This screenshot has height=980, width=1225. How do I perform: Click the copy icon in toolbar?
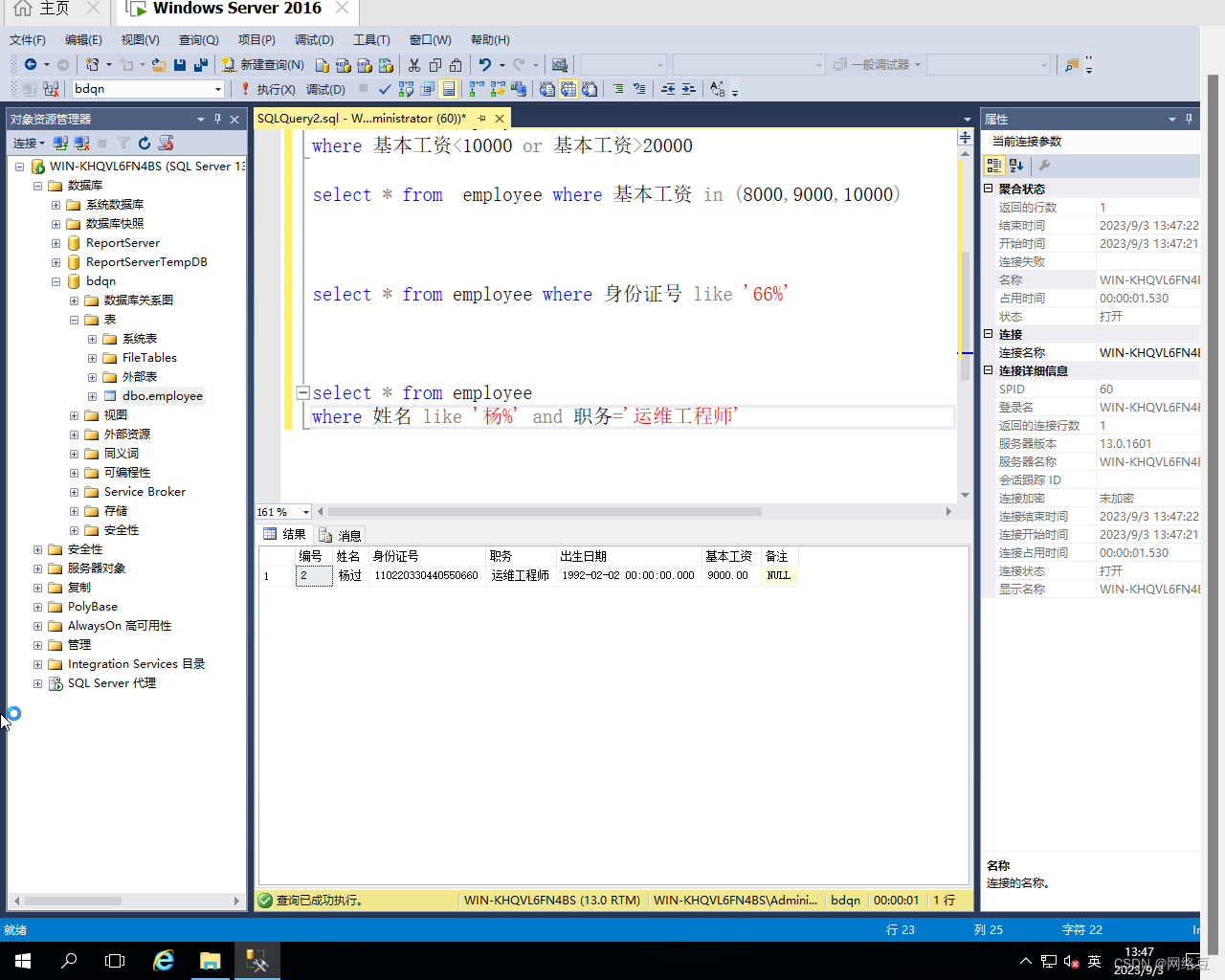tap(435, 64)
